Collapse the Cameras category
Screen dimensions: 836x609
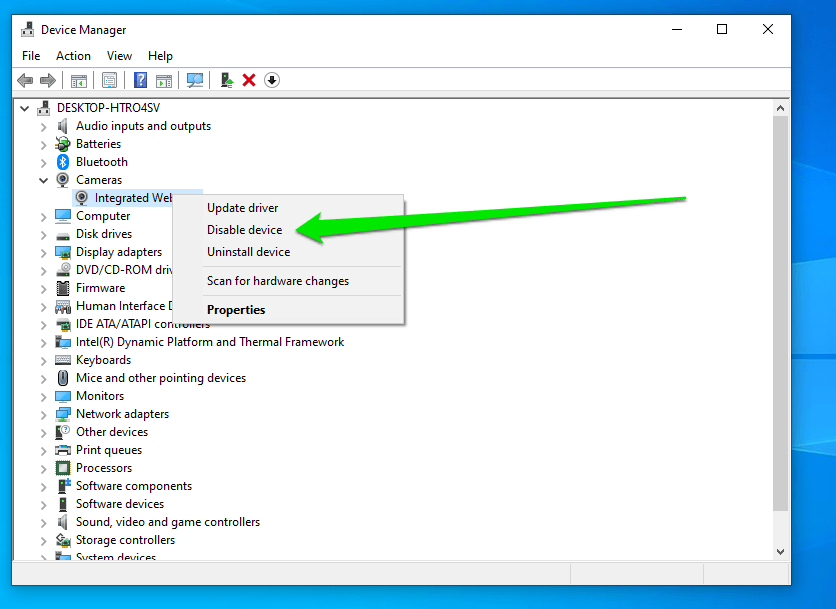point(43,180)
